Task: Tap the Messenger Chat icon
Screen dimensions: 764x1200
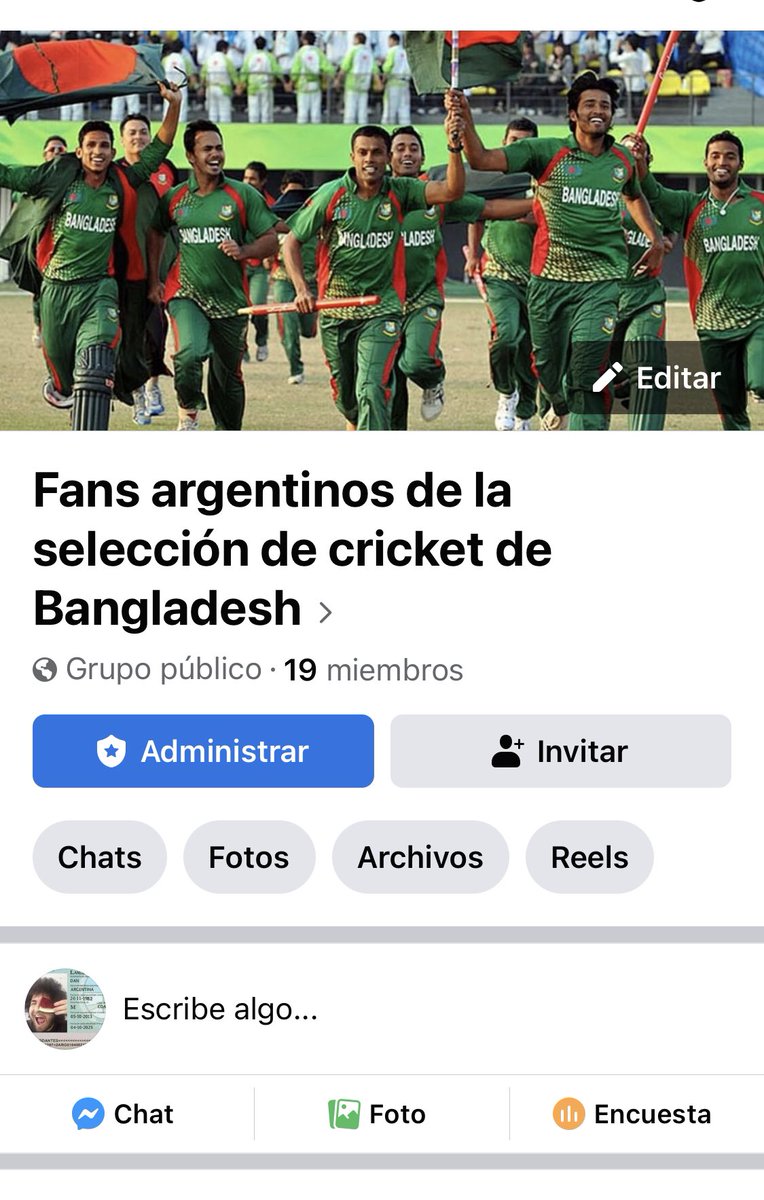Action: pos(88,1114)
